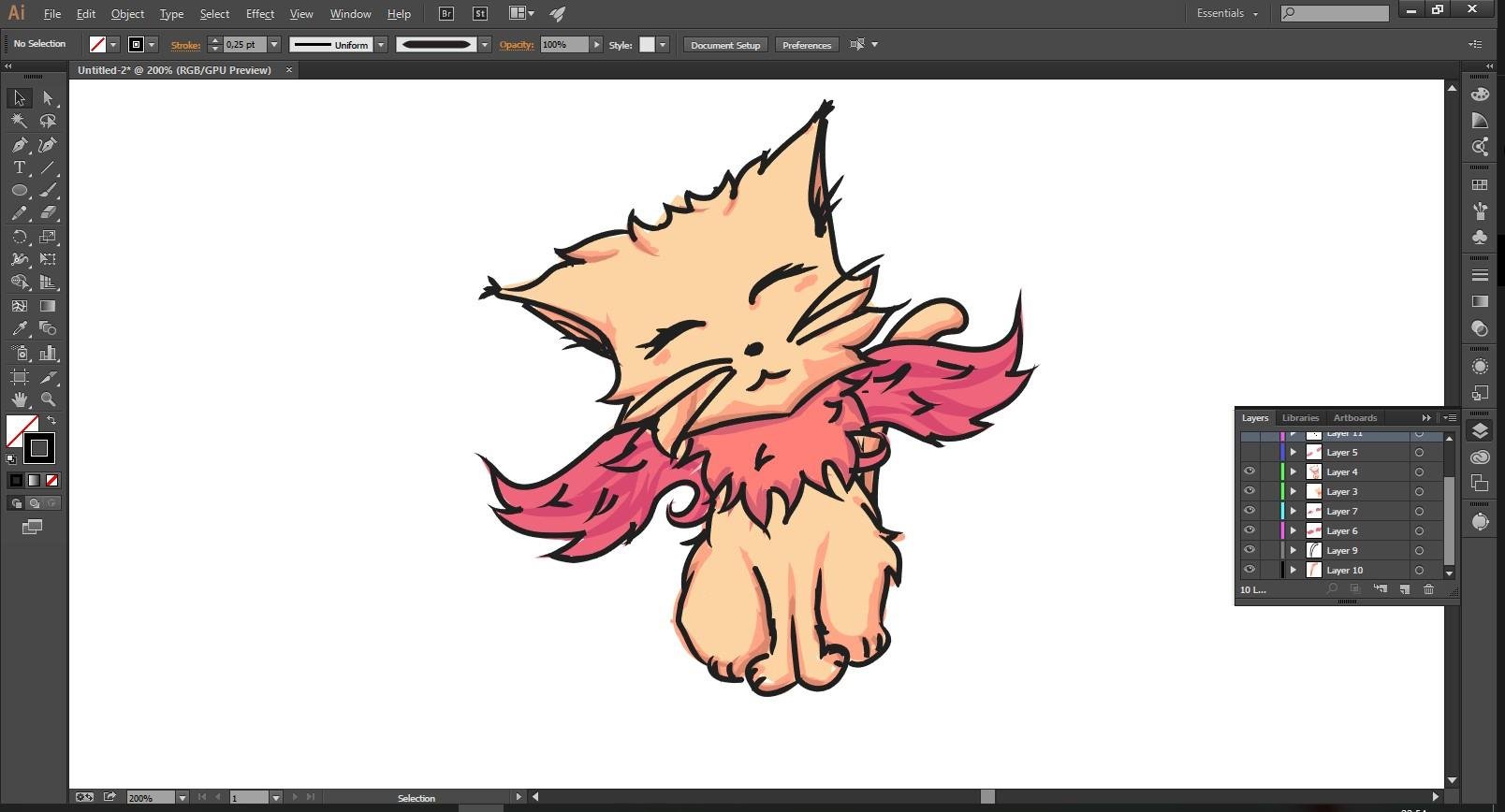
Task: Choose the Artboard tool
Action: coord(20,376)
